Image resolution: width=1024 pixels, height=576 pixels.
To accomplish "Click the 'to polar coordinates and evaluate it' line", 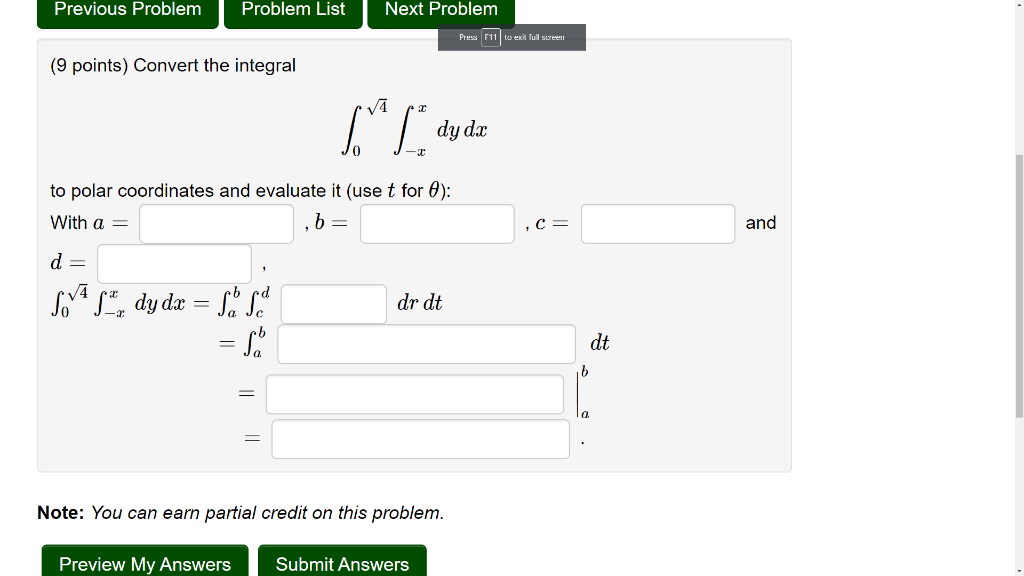I will pos(251,191).
